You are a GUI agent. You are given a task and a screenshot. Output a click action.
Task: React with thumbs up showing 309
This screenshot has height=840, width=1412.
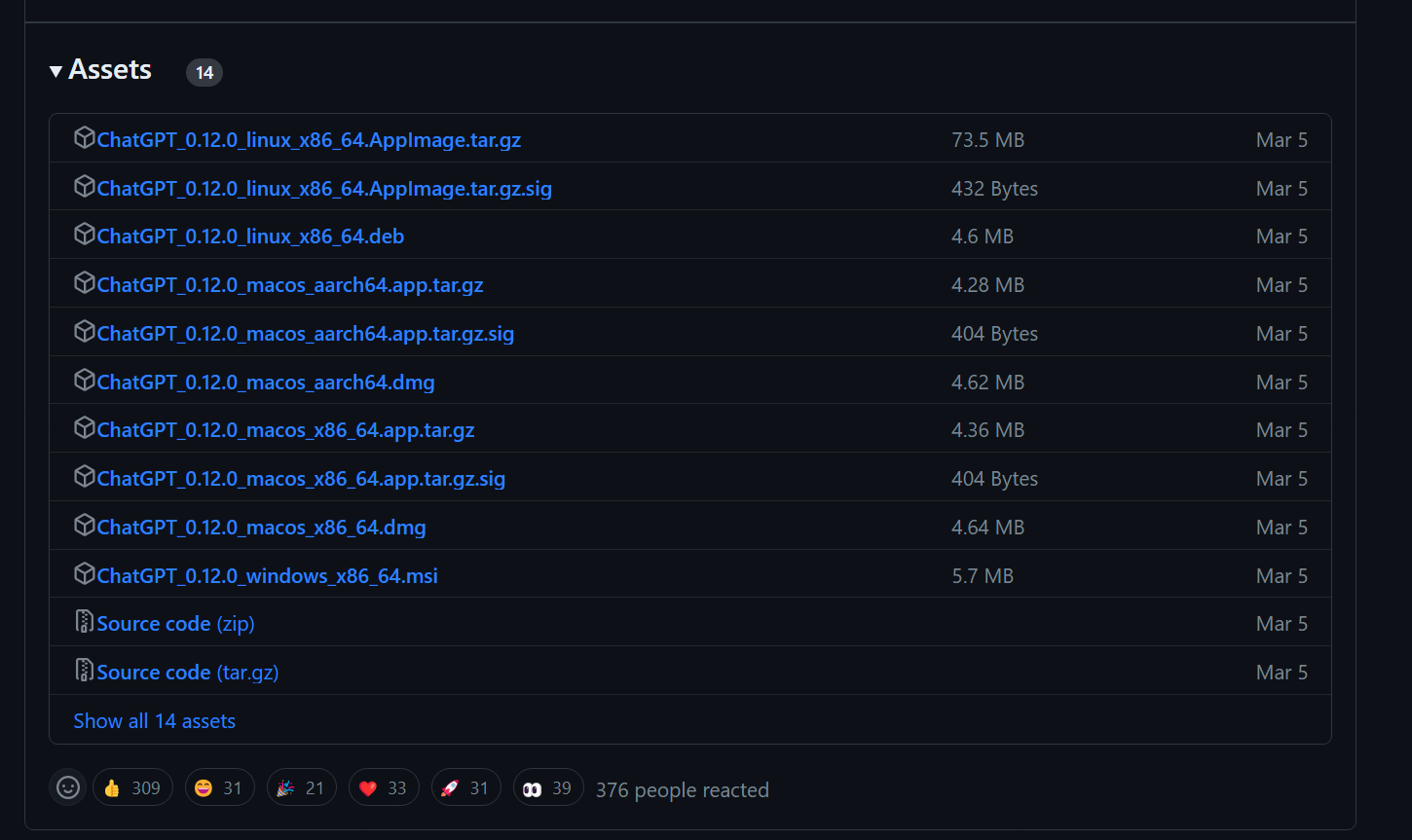[132, 787]
